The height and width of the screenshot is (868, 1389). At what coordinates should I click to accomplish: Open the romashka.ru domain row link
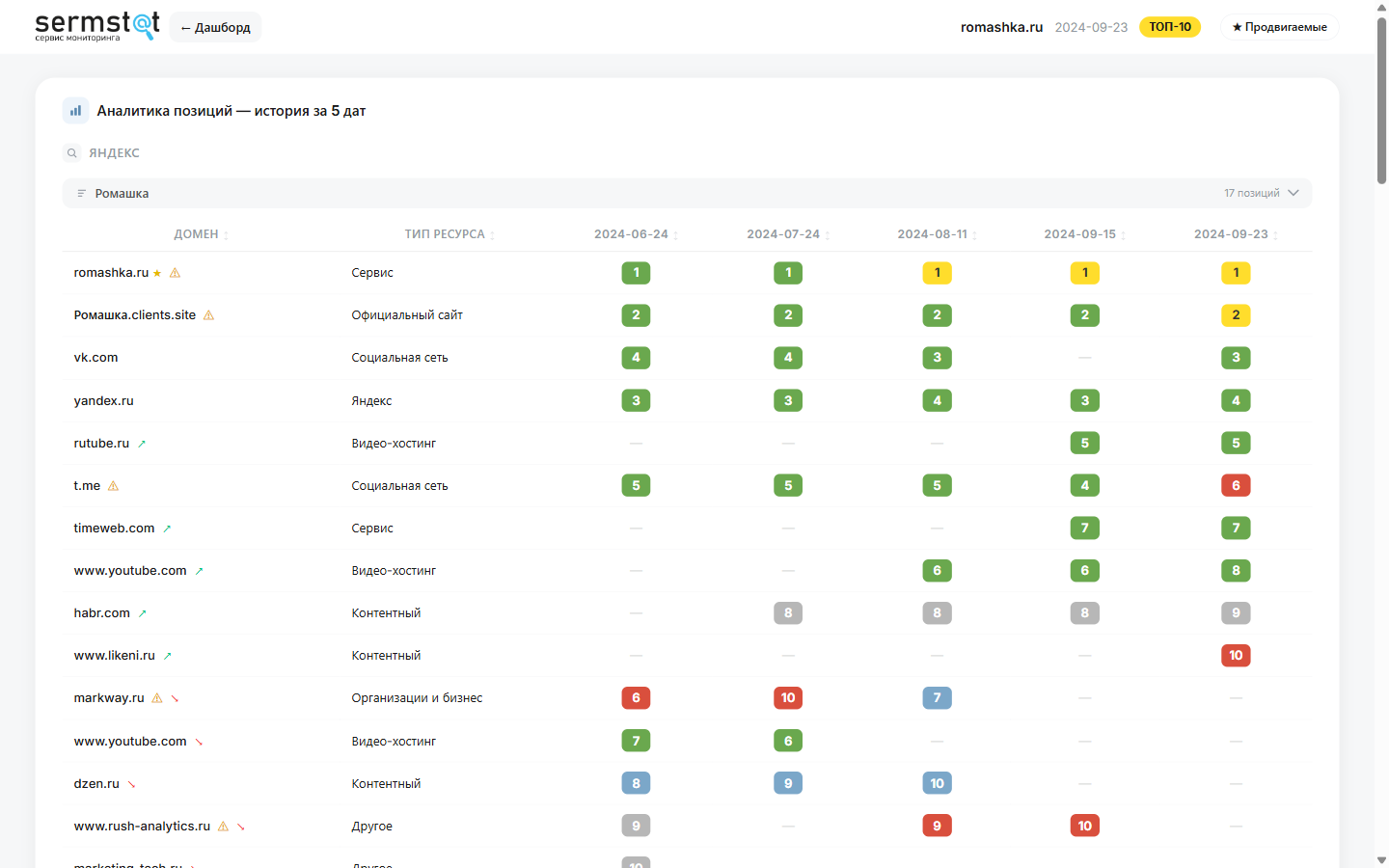[x=111, y=273]
